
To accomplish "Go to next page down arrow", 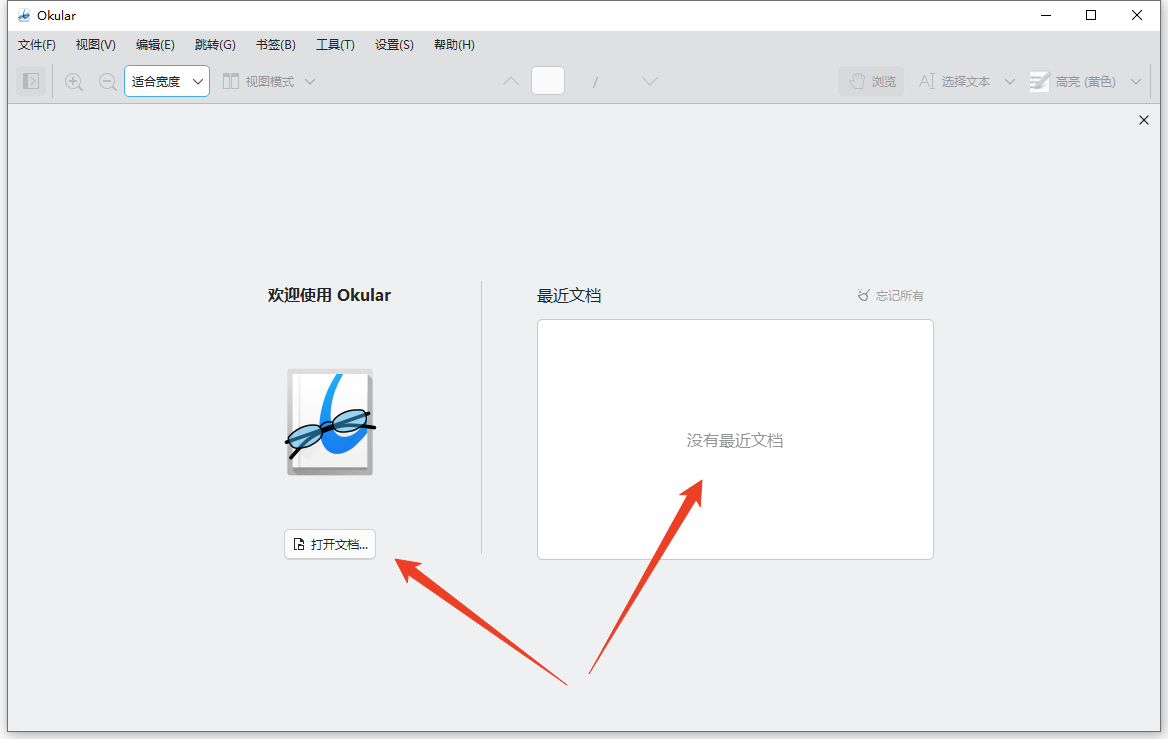I will point(650,82).
